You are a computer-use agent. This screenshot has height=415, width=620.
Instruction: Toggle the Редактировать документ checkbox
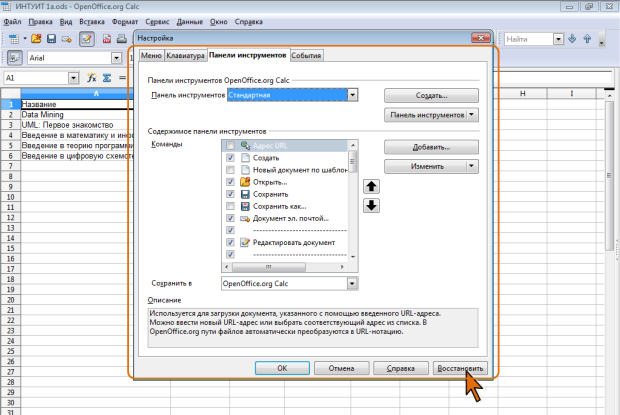[230, 242]
